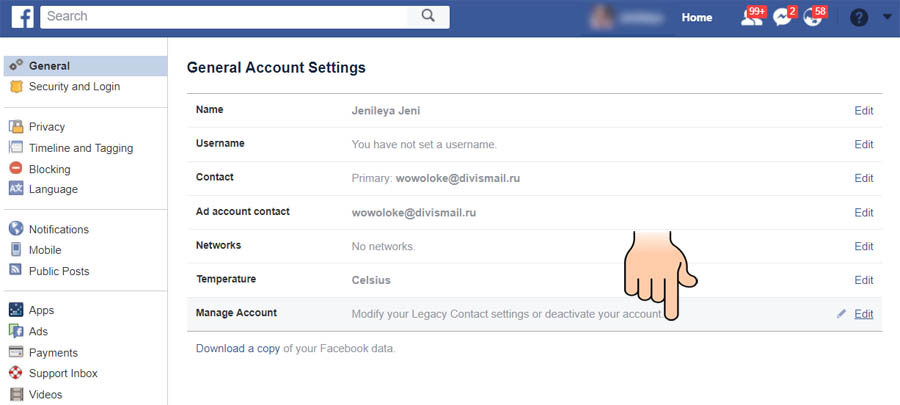The height and width of the screenshot is (405, 900).
Task: Click the General gears icon in sidebar
Action: pyautogui.click(x=17, y=66)
